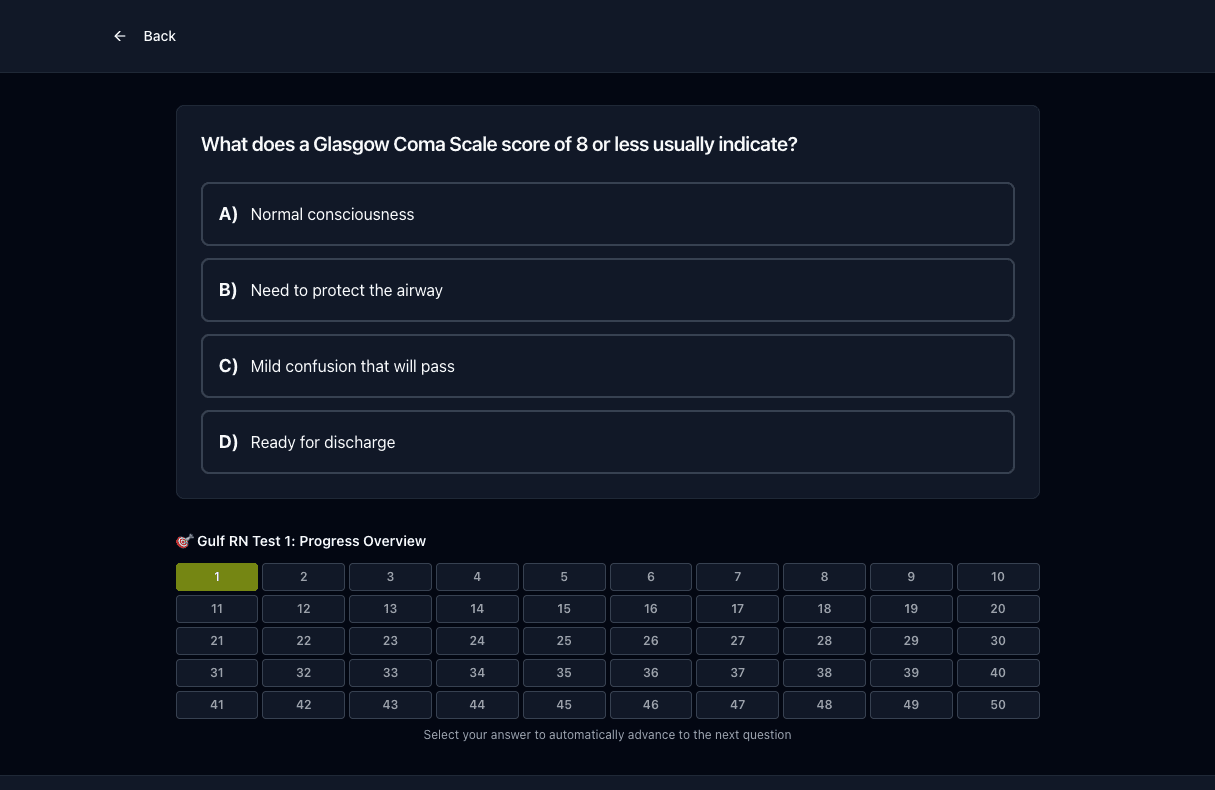Jump to question 10
This screenshot has width=1215, height=790.
click(x=998, y=577)
